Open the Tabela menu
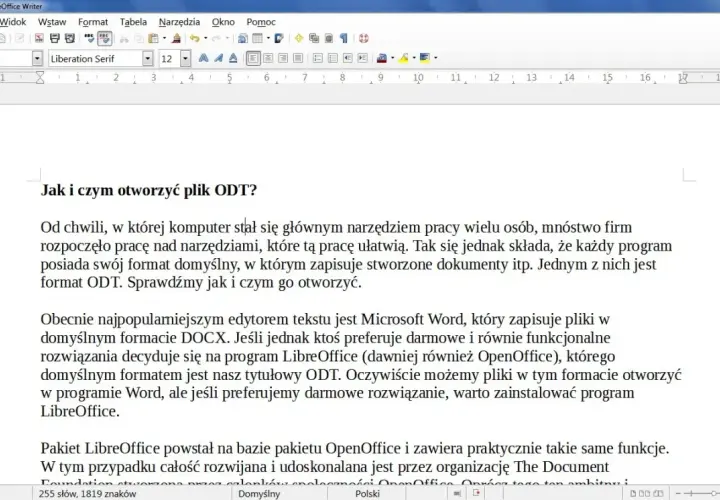Image resolution: width=720 pixels, height=500 pixels. click(x=133, y=22)
